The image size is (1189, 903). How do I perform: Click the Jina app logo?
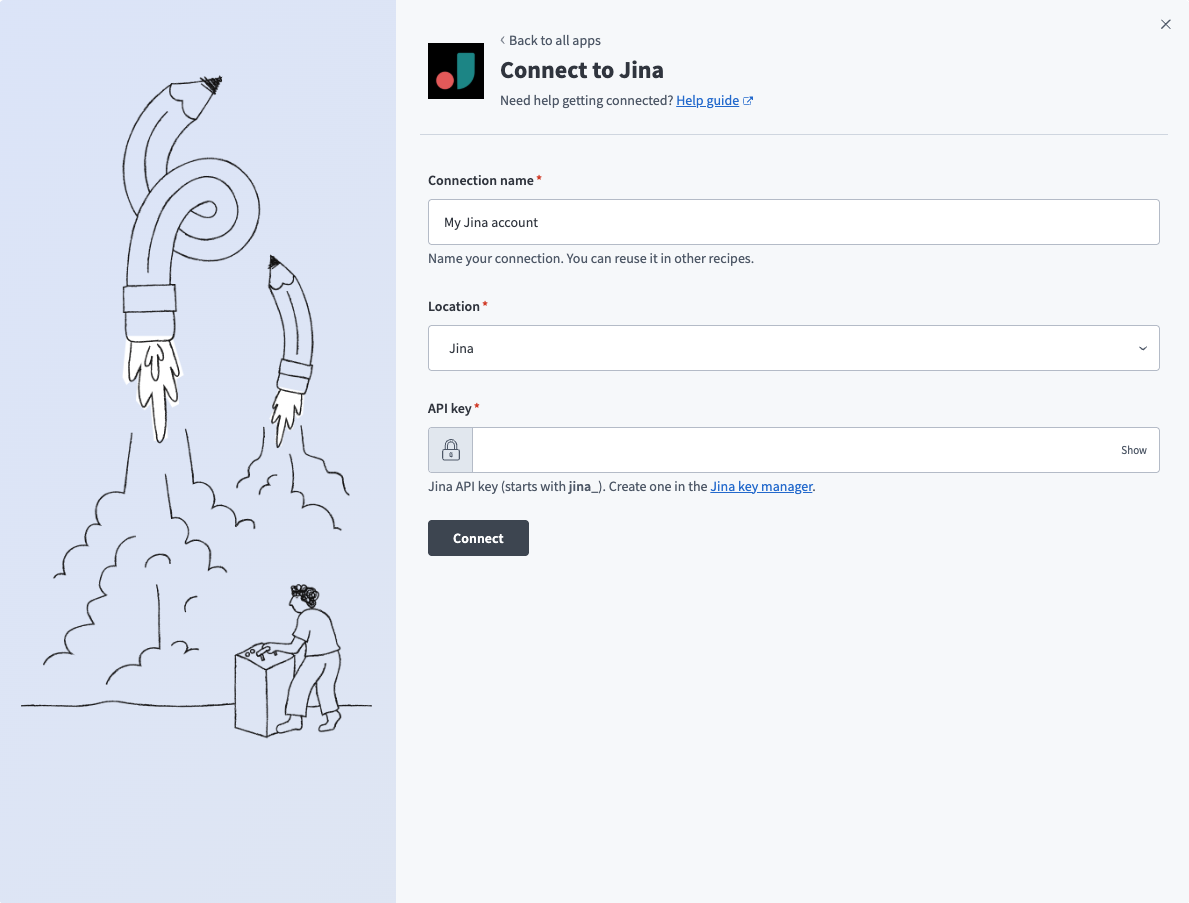(456, 71)
